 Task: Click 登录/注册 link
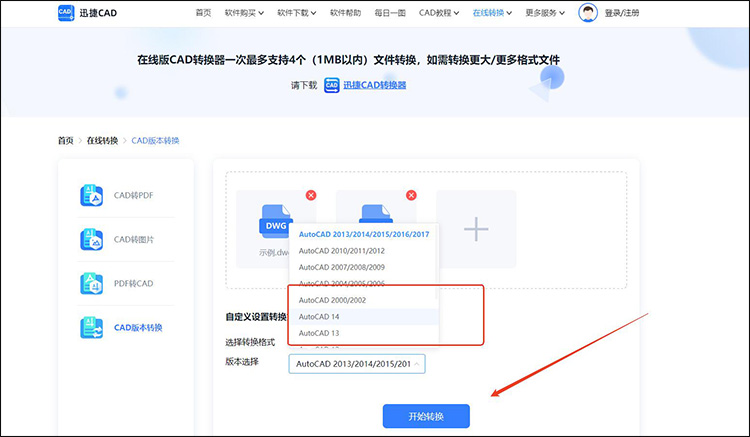tap(622, 13)
